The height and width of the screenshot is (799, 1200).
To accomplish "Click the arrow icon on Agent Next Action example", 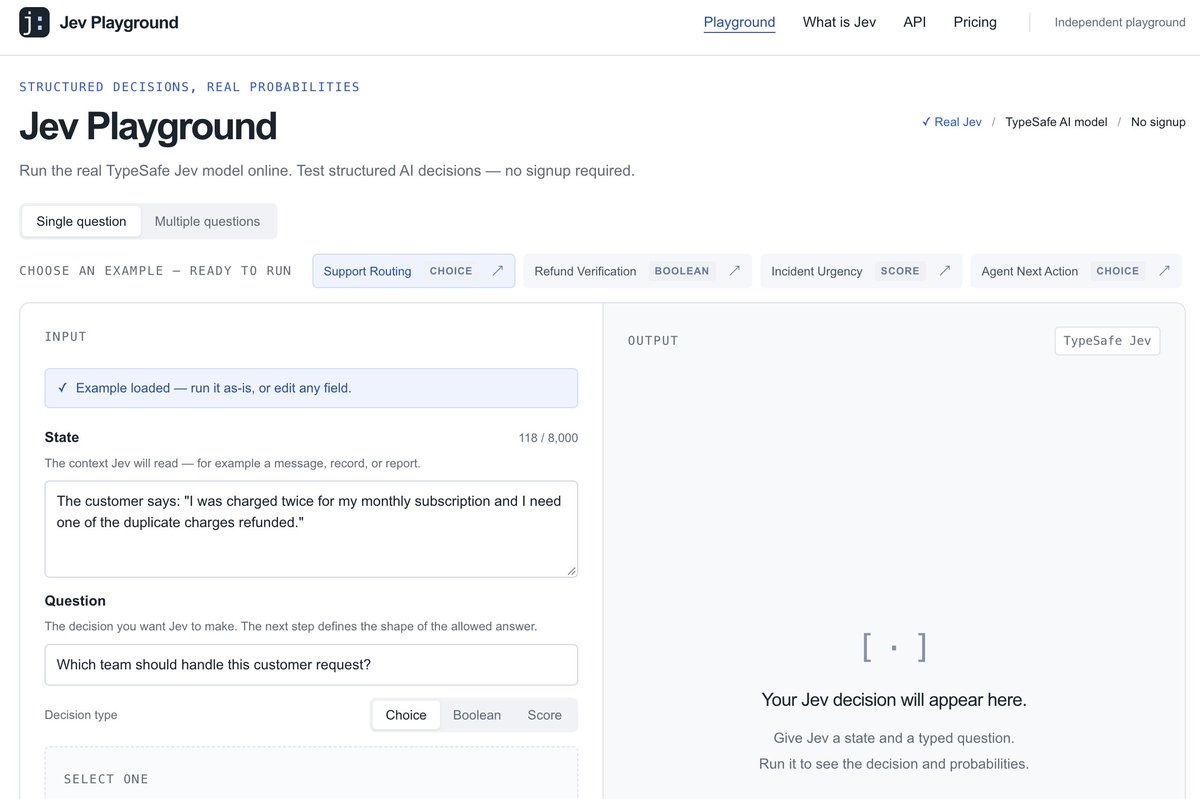I will point(1164,271).
